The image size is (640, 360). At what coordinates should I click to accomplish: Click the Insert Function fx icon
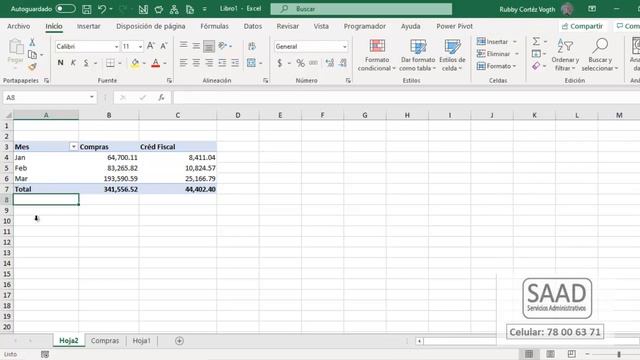(161, 98)
